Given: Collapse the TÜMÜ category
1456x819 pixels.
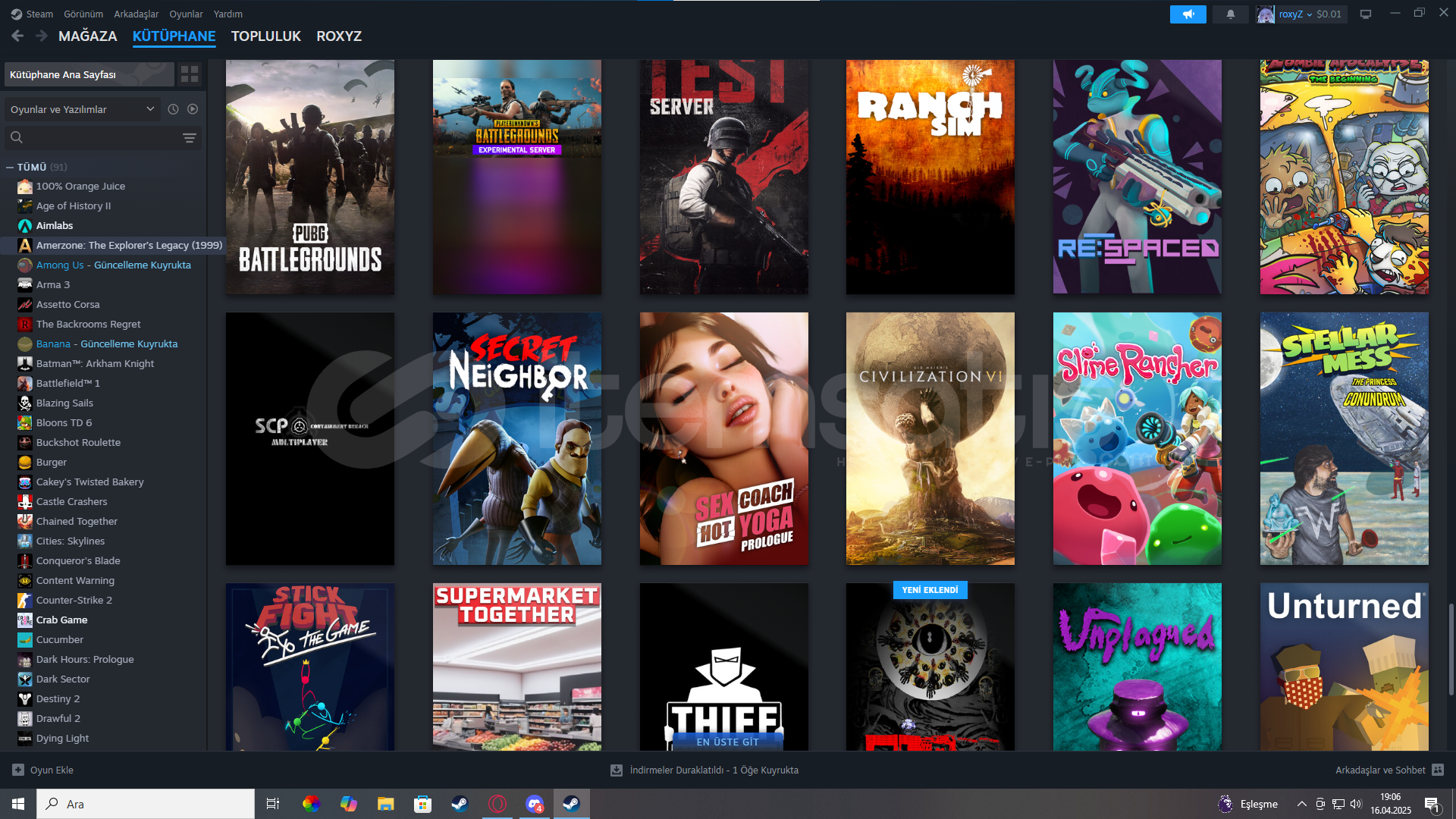Looking at the screenshot, I should pyautogui.click(x=10, y=167).
